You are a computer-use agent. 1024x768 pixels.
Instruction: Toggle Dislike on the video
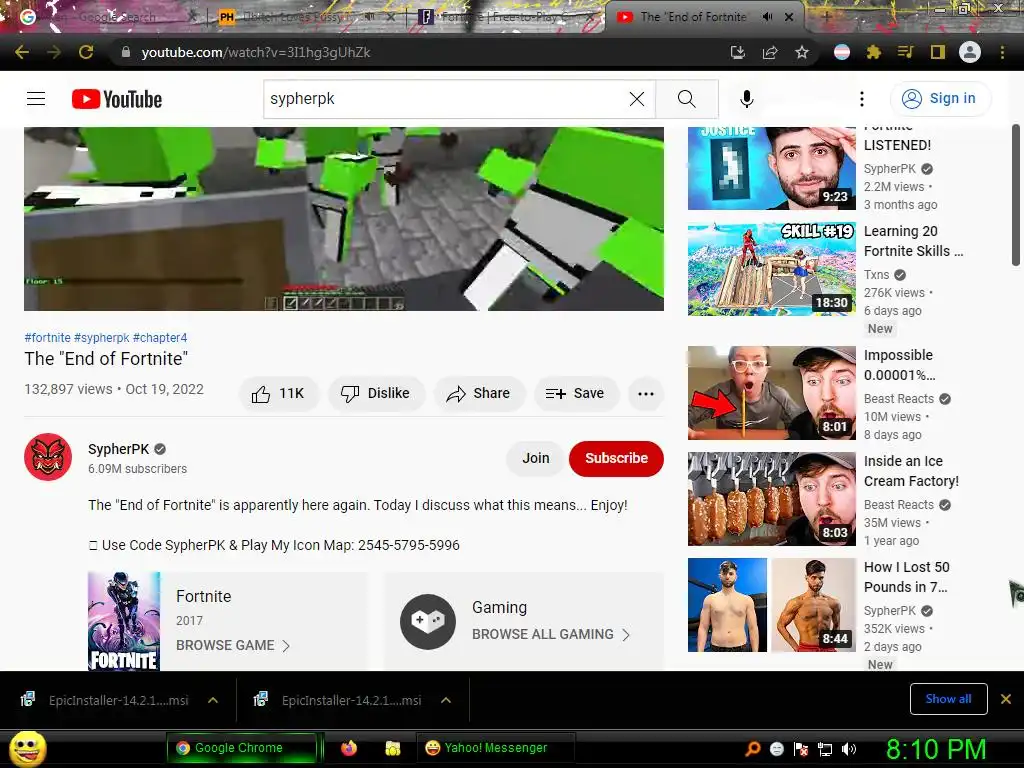tap(376, 393)
